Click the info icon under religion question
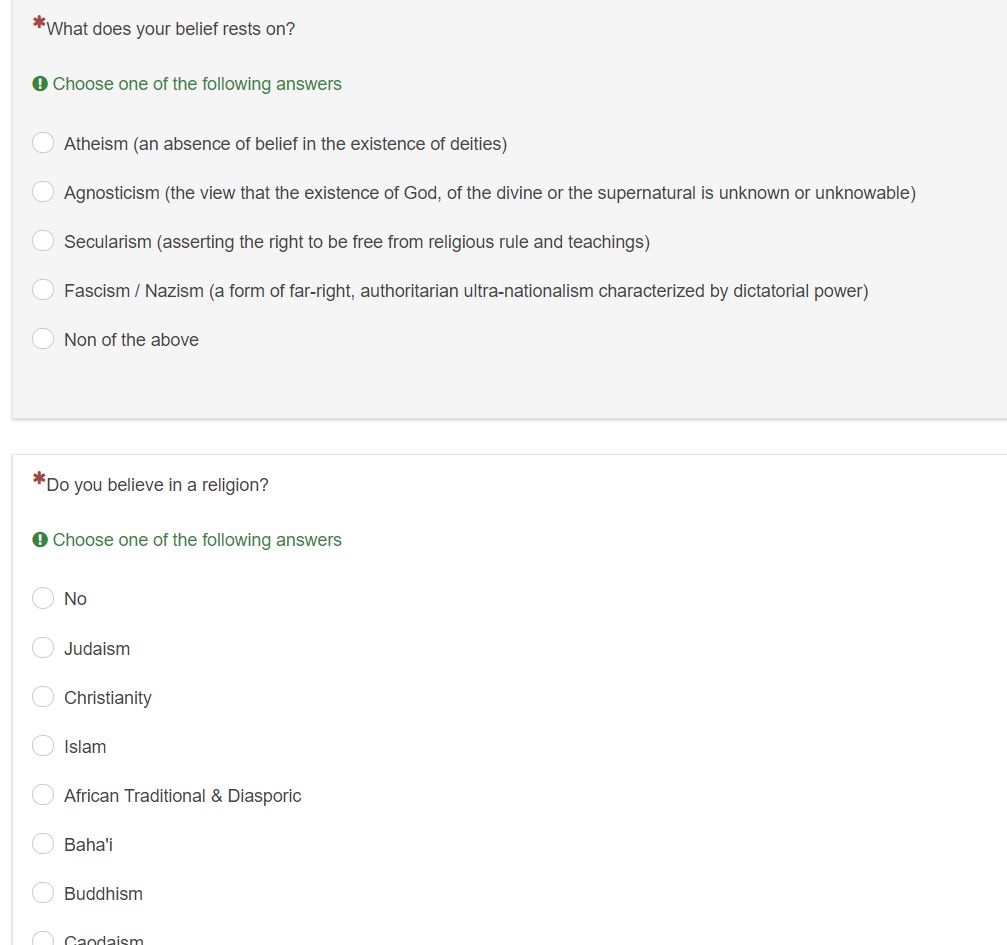Image resolution: width=1007 pixels, height=945 pixels. click(x=40, y=540)
